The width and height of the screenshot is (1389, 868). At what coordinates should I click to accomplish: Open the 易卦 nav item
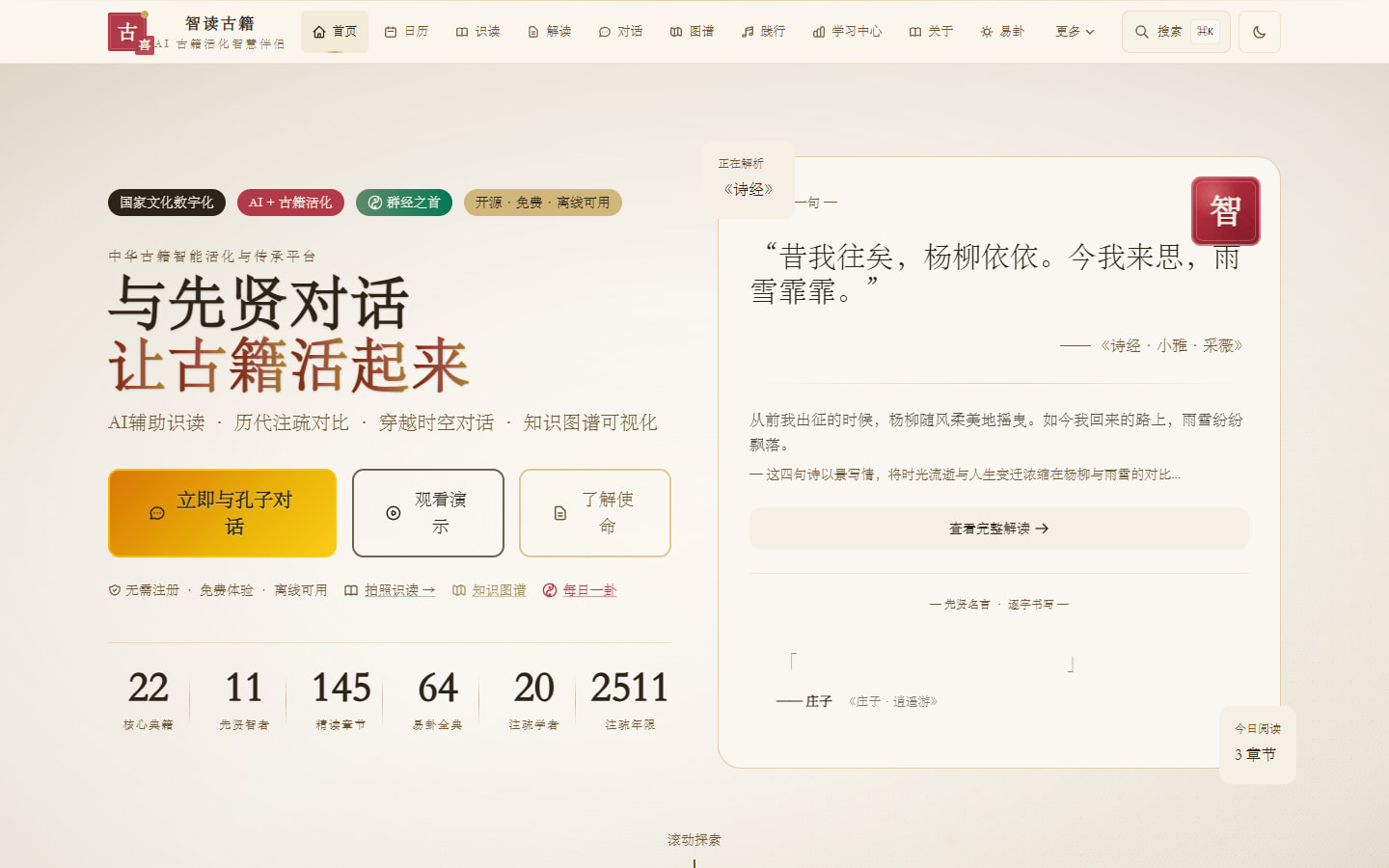1002,32
